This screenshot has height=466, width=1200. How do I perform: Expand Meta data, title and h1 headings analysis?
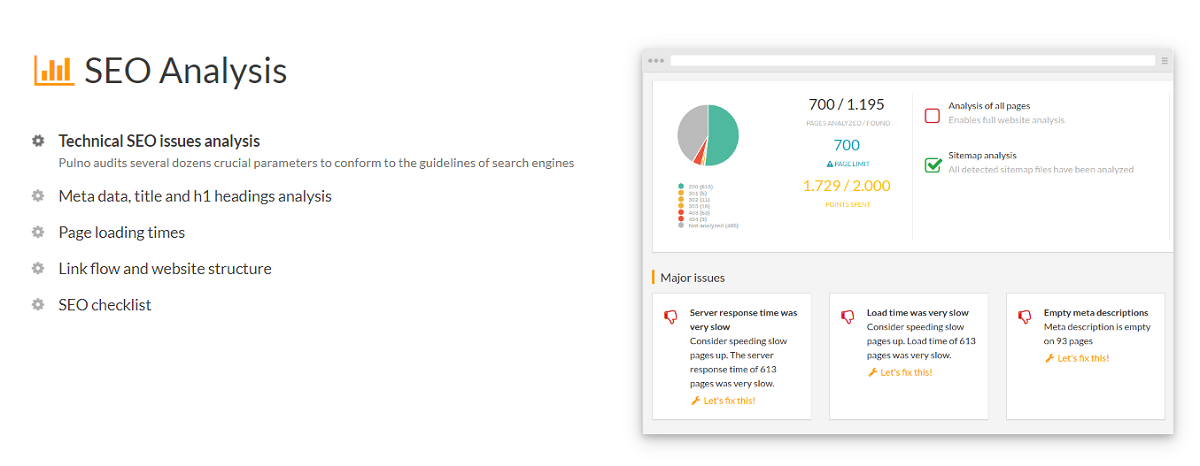point(195,196)
